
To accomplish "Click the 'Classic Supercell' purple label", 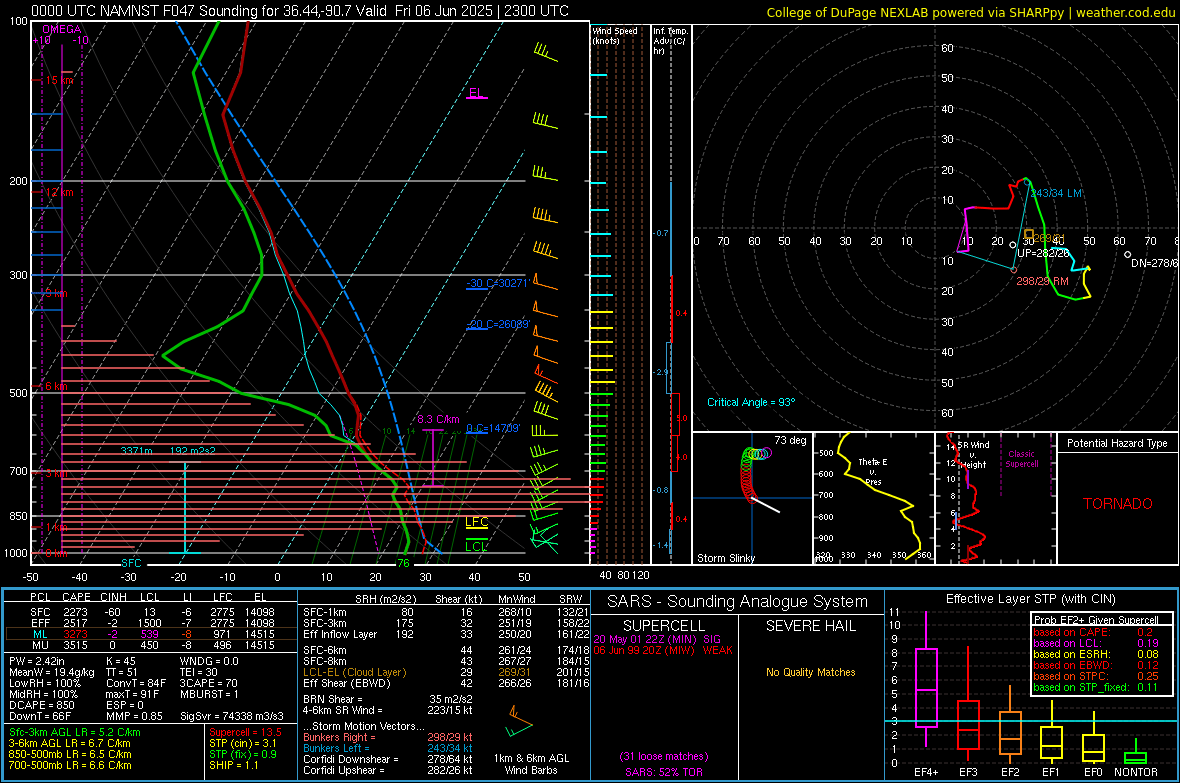I will point(1022,459).
